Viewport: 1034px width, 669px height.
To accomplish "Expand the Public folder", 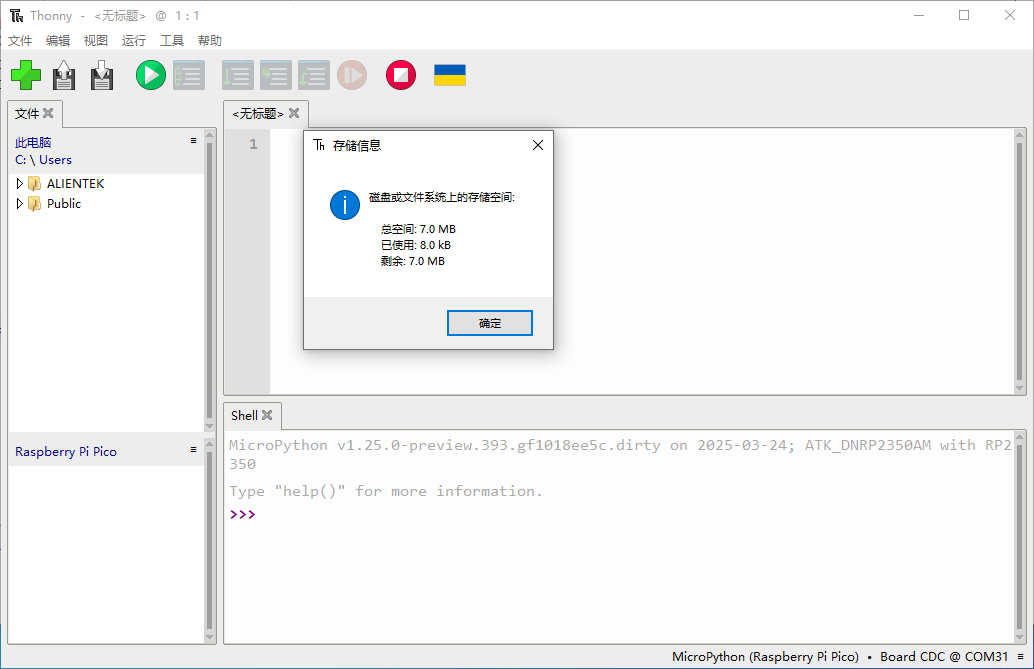I will (x=20, y=204).
